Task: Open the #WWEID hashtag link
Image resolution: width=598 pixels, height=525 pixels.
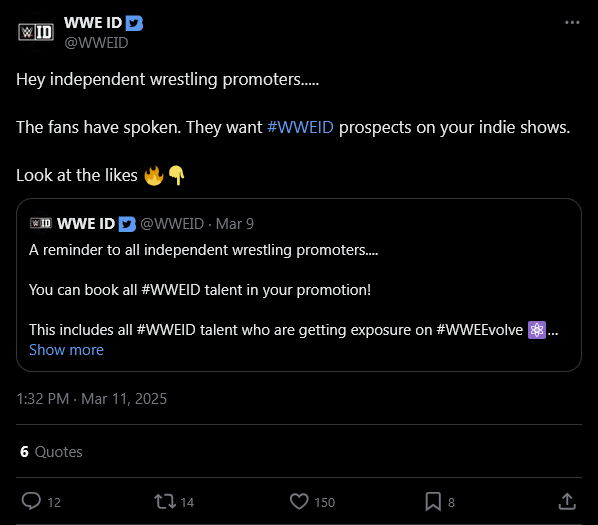Action: tap(300, 127)
